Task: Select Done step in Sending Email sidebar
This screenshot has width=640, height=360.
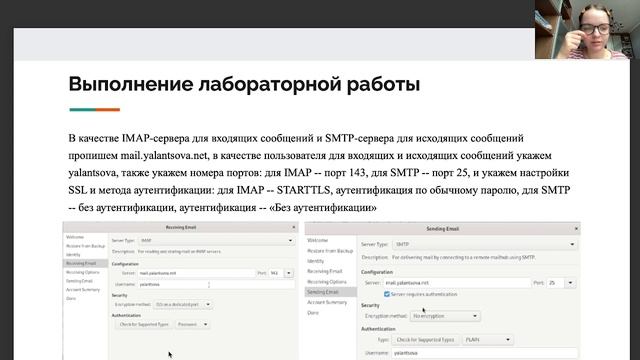Action: 313,313
